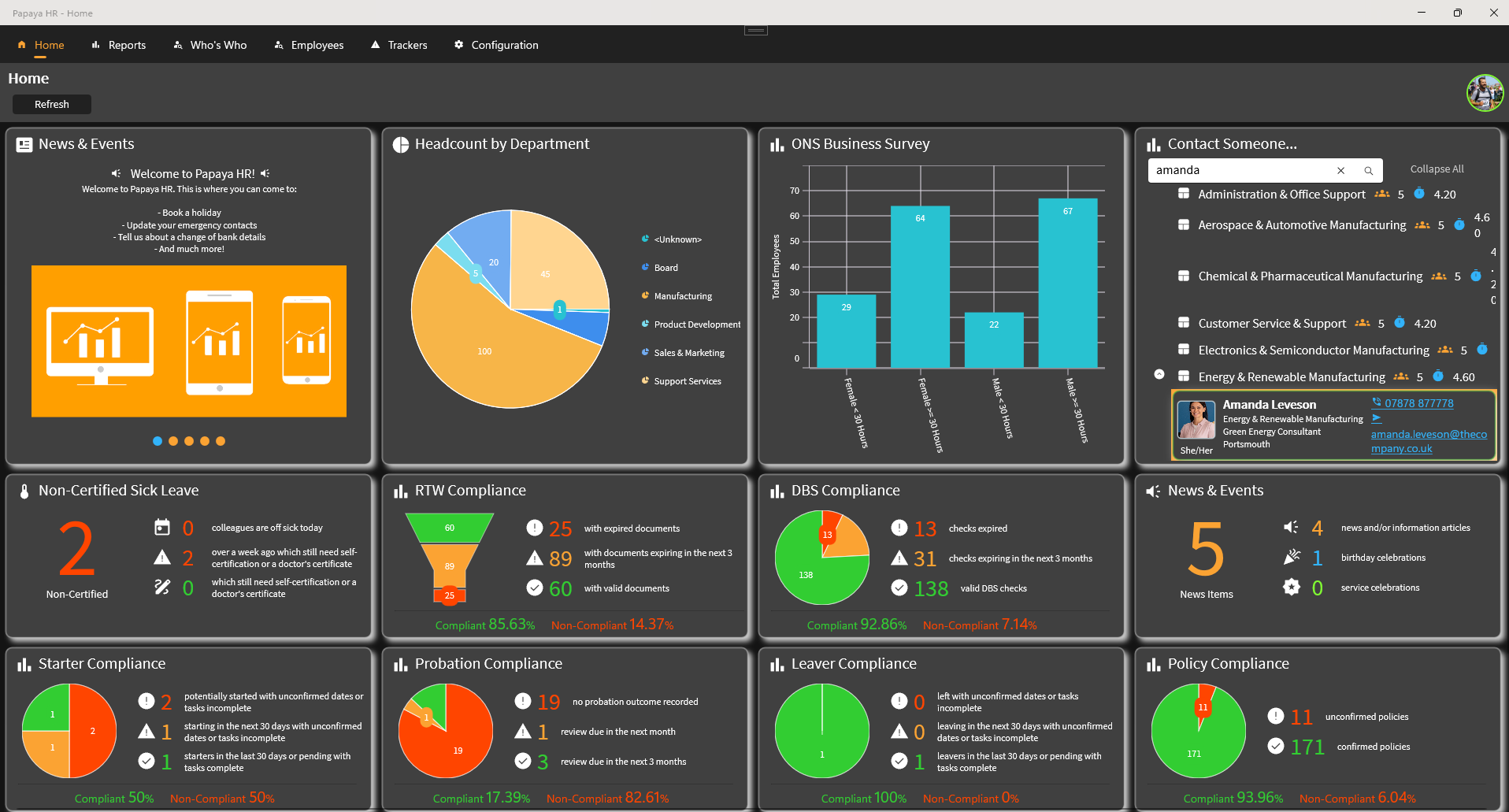Switch to the Who's Who tab

point(218,45)
